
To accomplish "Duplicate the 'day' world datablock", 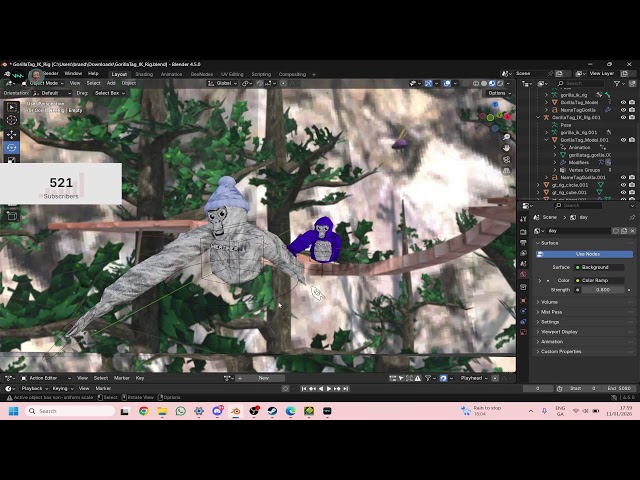I will [x=624, y=231].
